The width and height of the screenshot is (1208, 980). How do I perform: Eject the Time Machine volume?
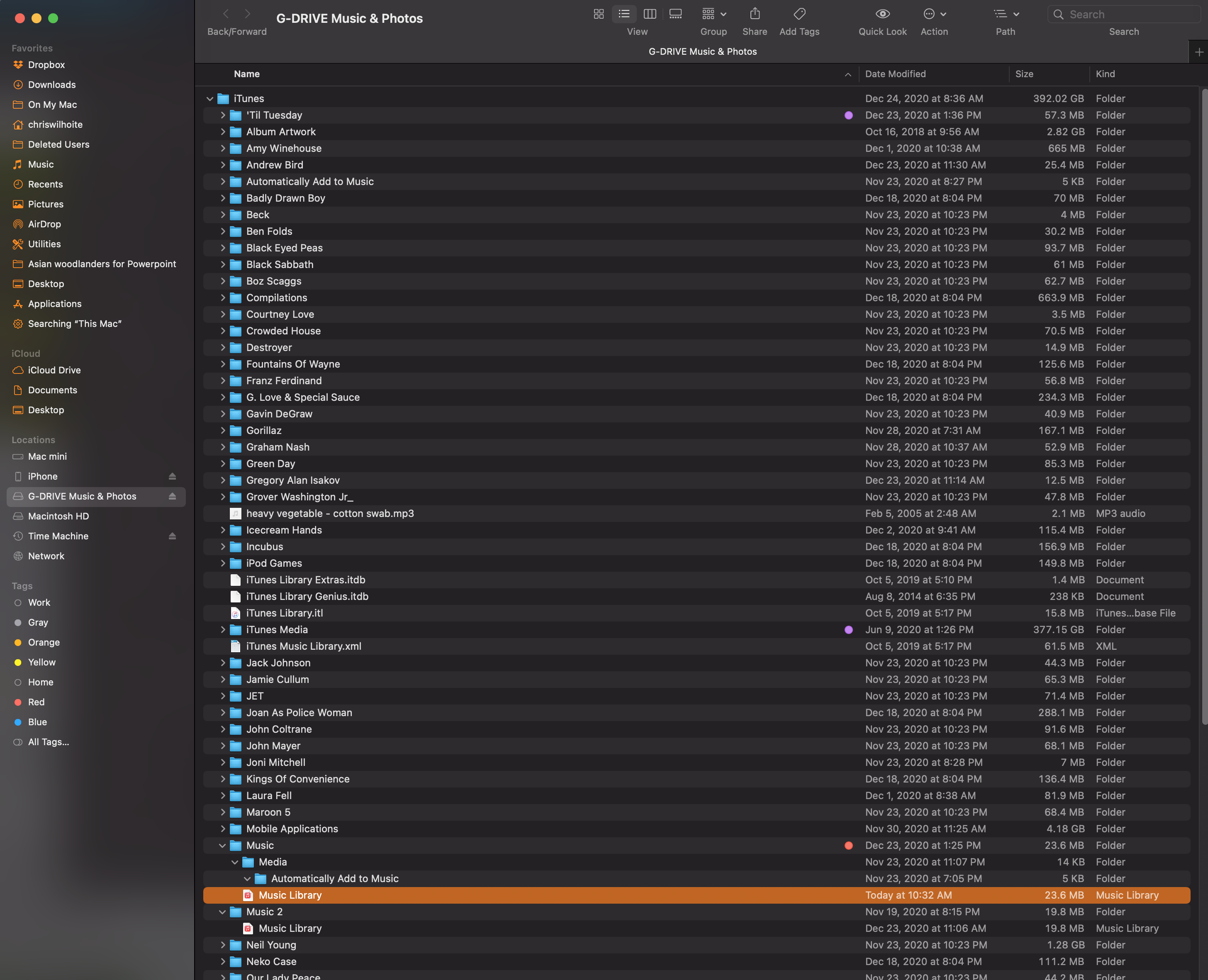pos(172,536)
